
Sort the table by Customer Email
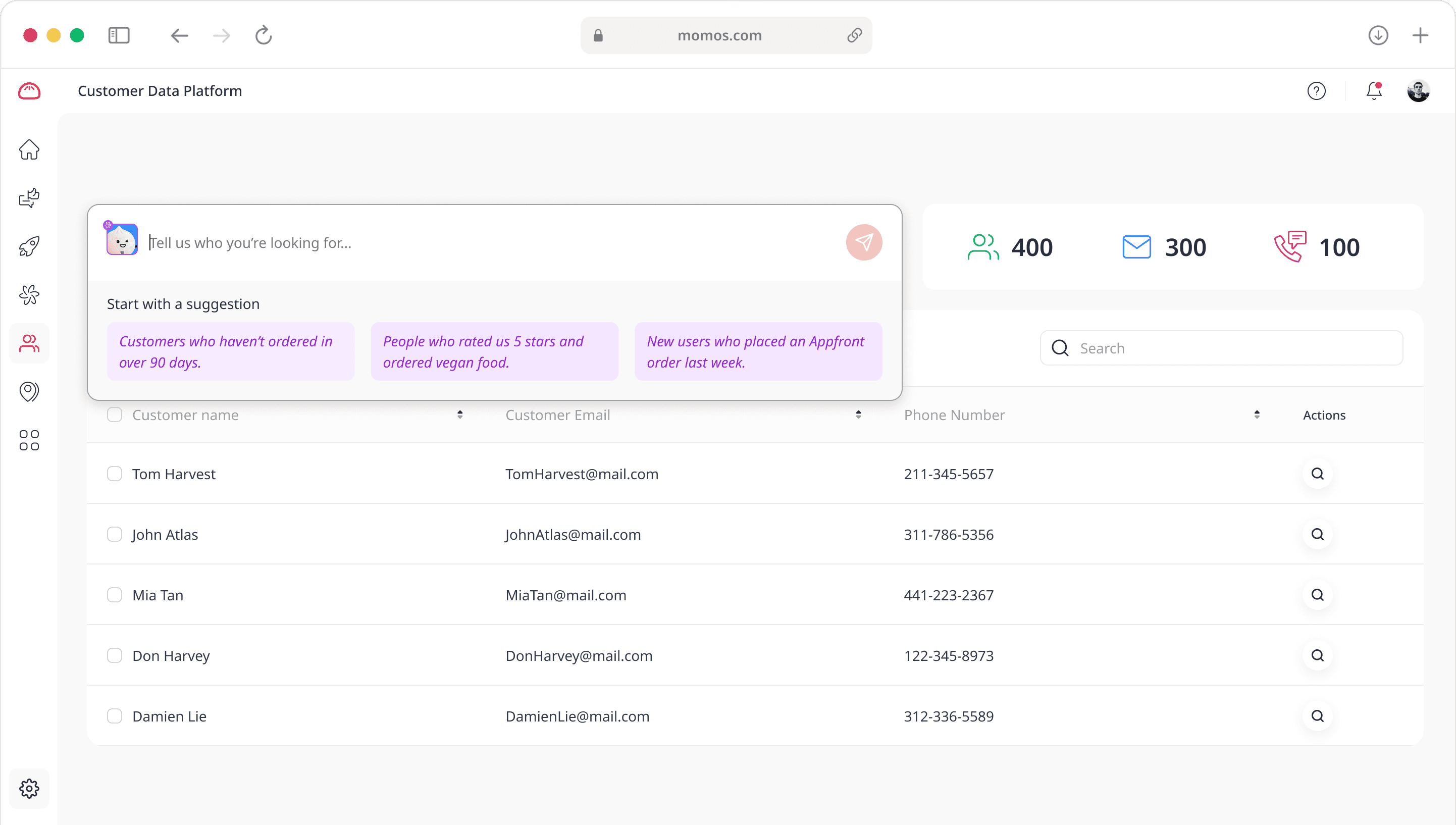[859, 414]
